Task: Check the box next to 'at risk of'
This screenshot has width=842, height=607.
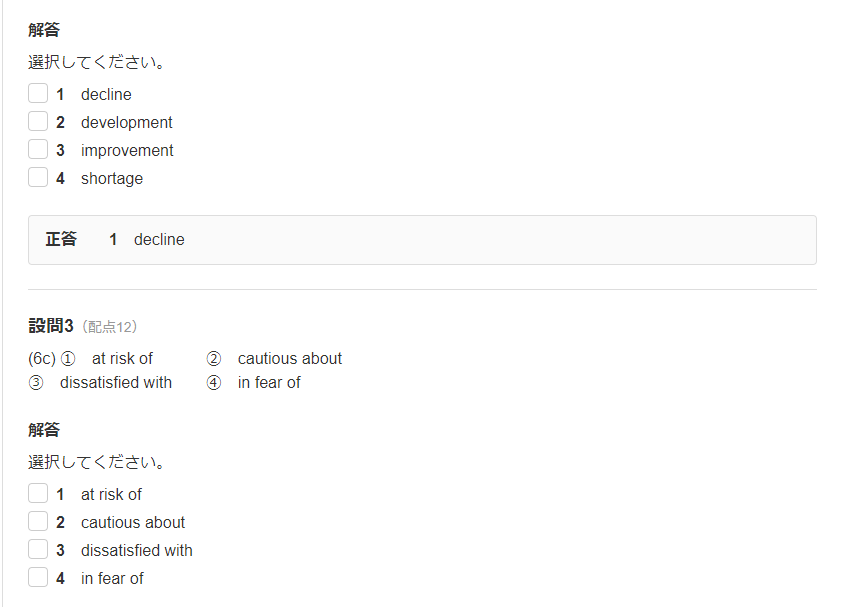Action: click(x=38, y=494)
